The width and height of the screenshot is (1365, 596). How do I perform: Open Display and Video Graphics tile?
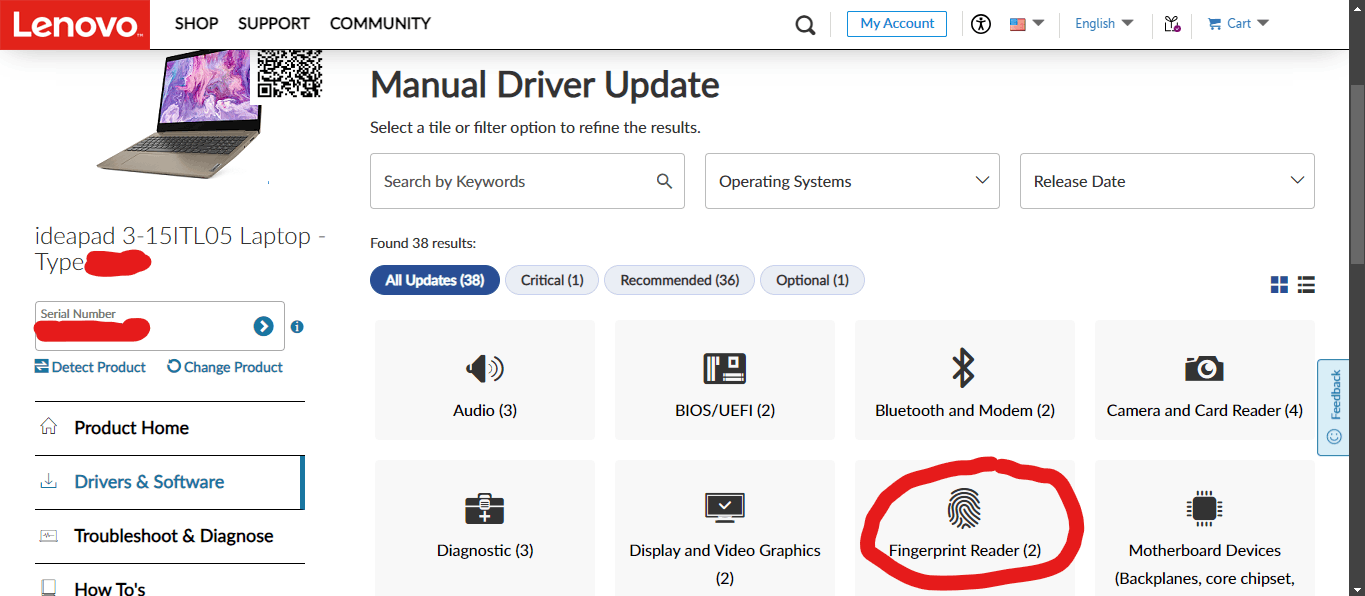point(725,528)
